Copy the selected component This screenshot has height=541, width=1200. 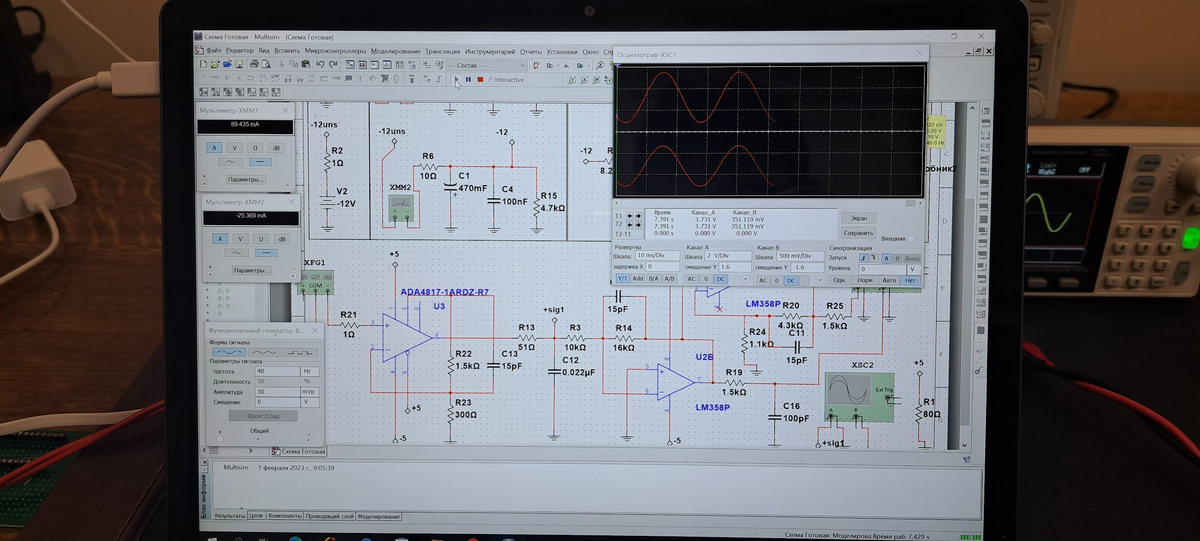(x=294, y=64)
